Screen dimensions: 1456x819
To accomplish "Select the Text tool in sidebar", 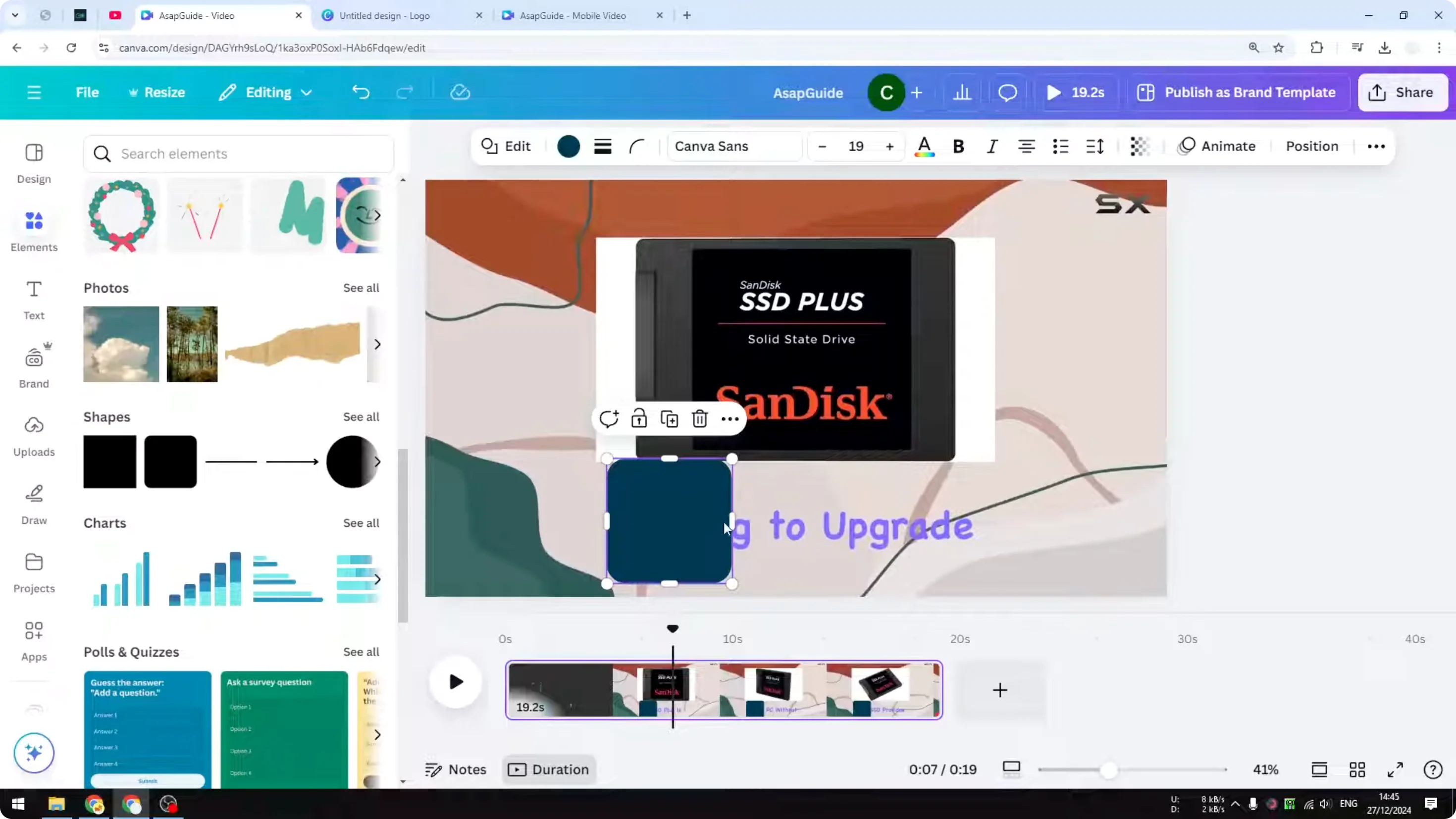I will coord(33,299).
